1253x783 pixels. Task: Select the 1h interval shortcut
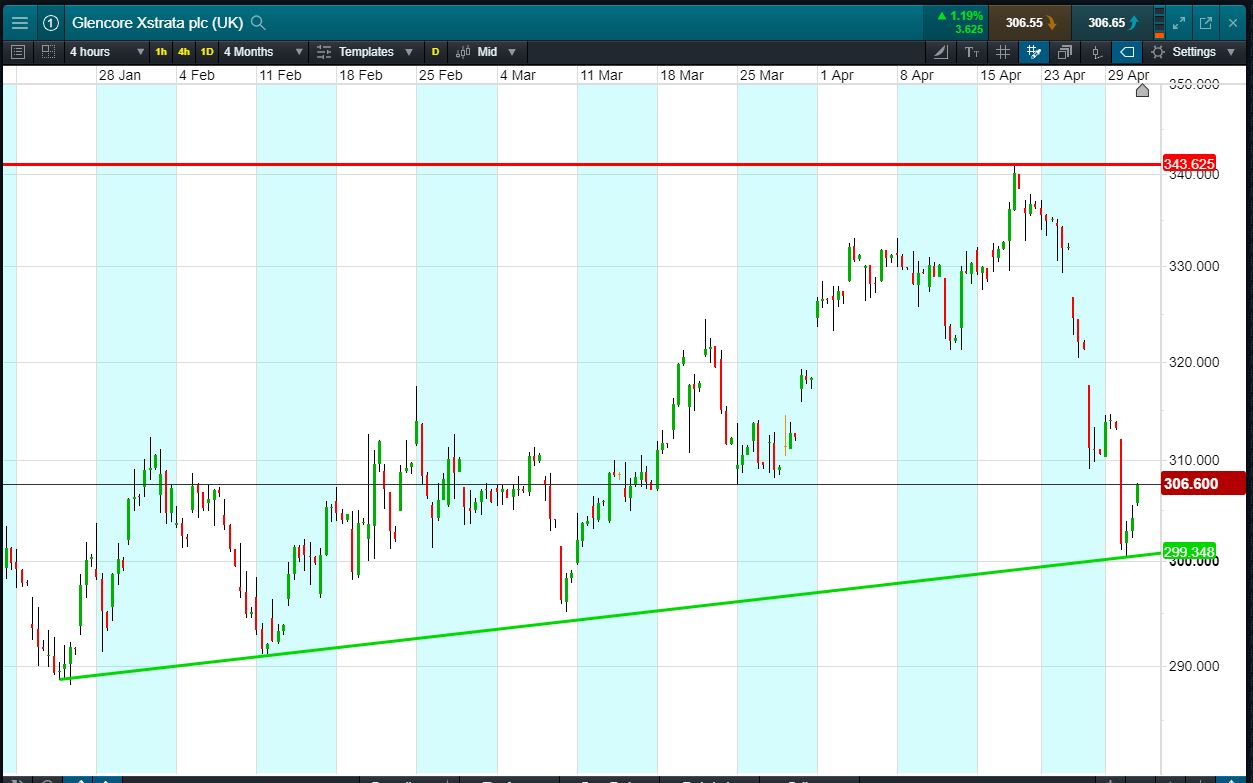coord(161,52)
